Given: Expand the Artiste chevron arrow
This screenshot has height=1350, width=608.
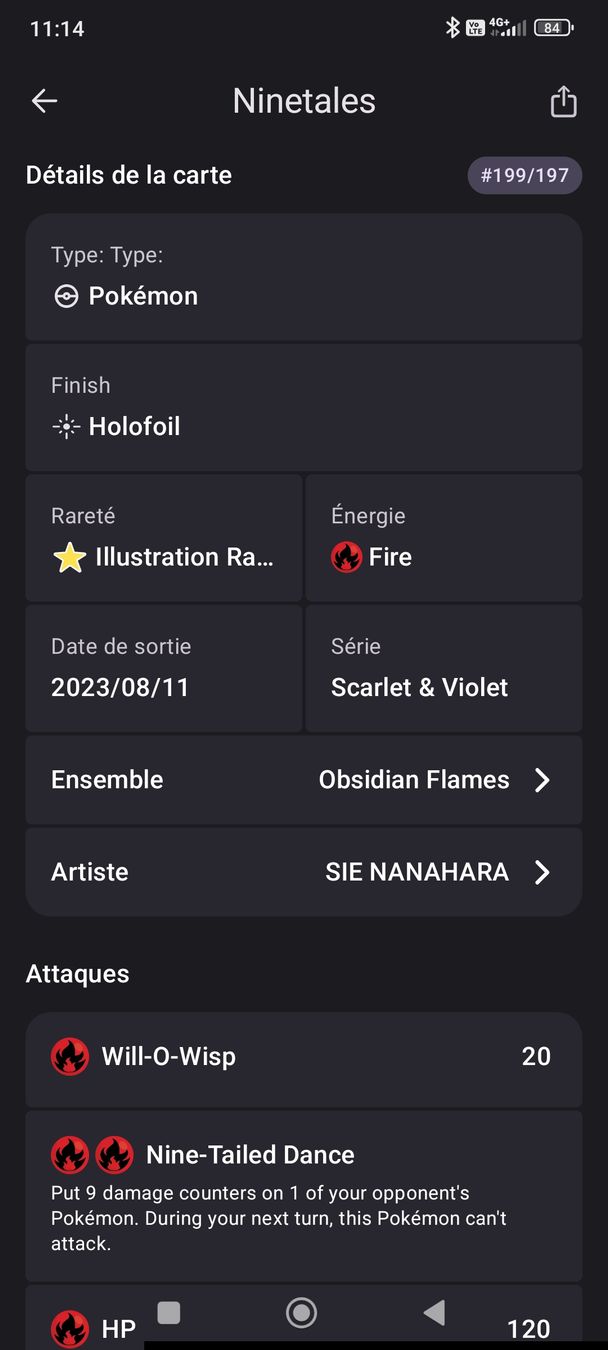Looking at the screenshot, I should pyautogui.click(x=542, y=872).
